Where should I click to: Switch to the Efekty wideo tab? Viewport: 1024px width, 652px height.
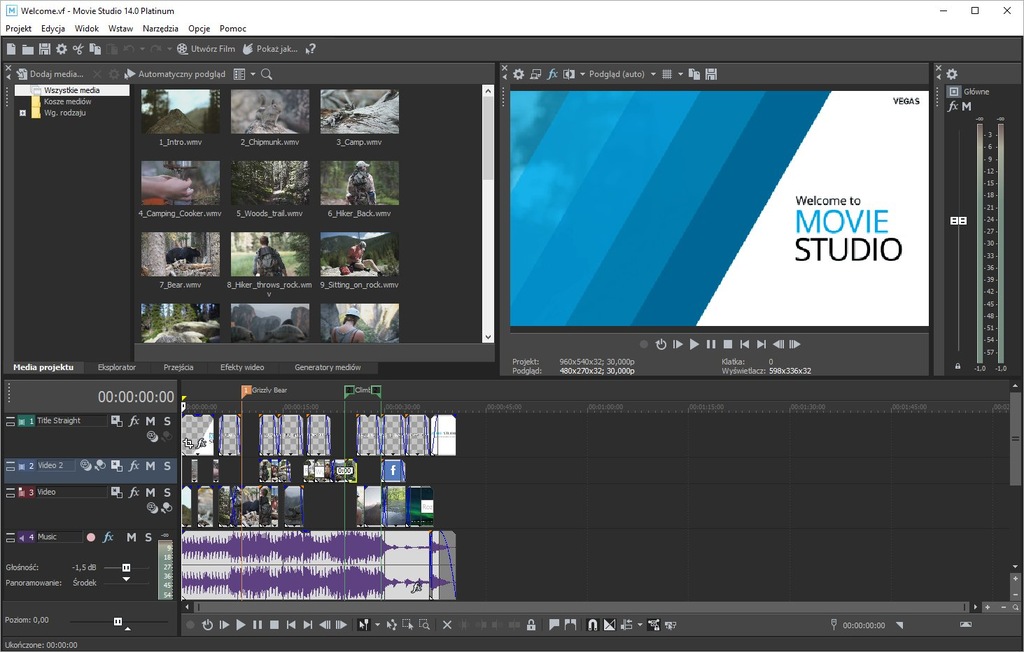tap(242, 367)
